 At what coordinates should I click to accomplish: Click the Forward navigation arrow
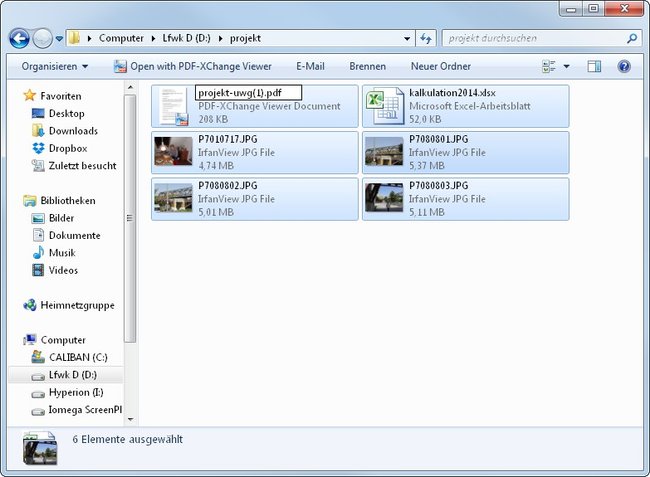pos(42,39)
